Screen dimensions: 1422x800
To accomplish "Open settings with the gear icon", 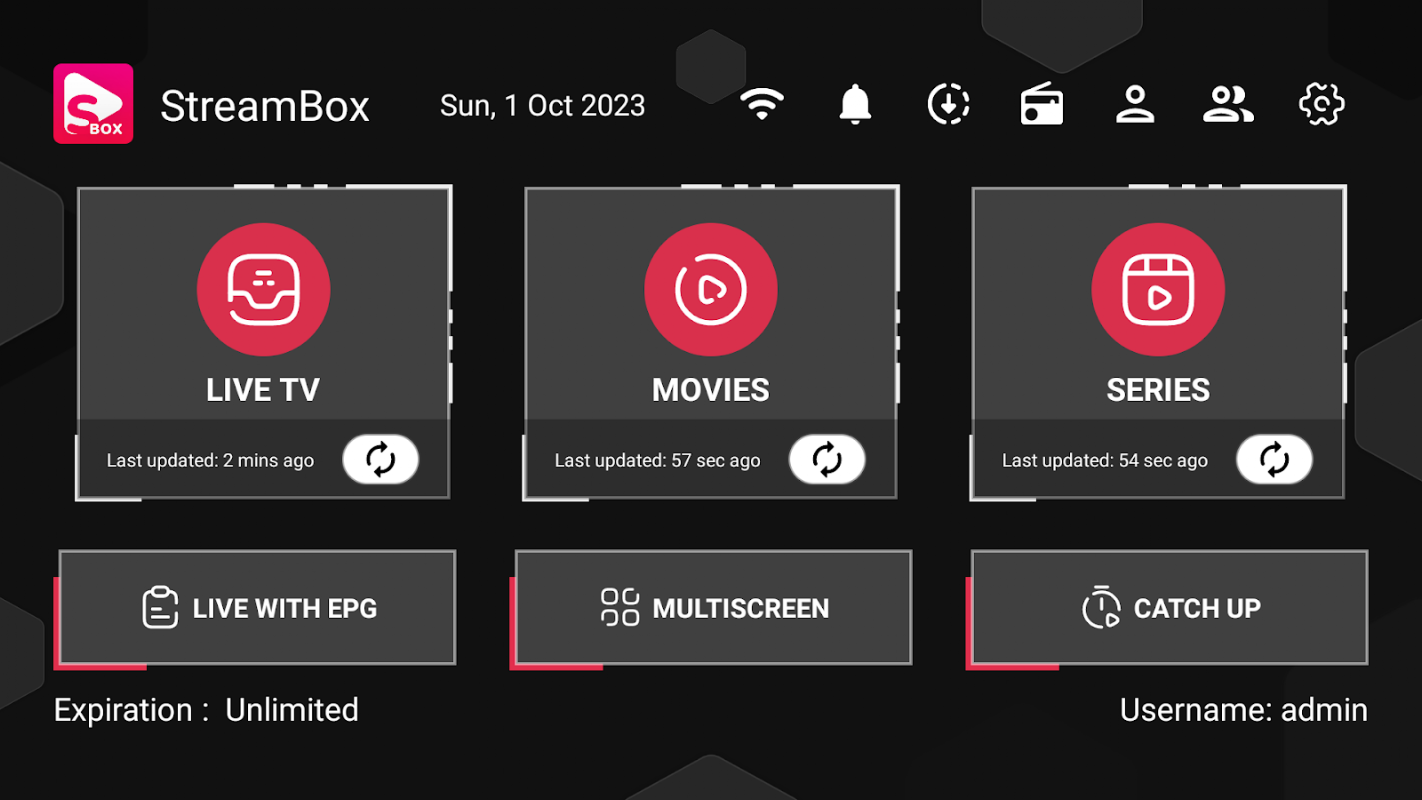I will tap(1321, 104).
